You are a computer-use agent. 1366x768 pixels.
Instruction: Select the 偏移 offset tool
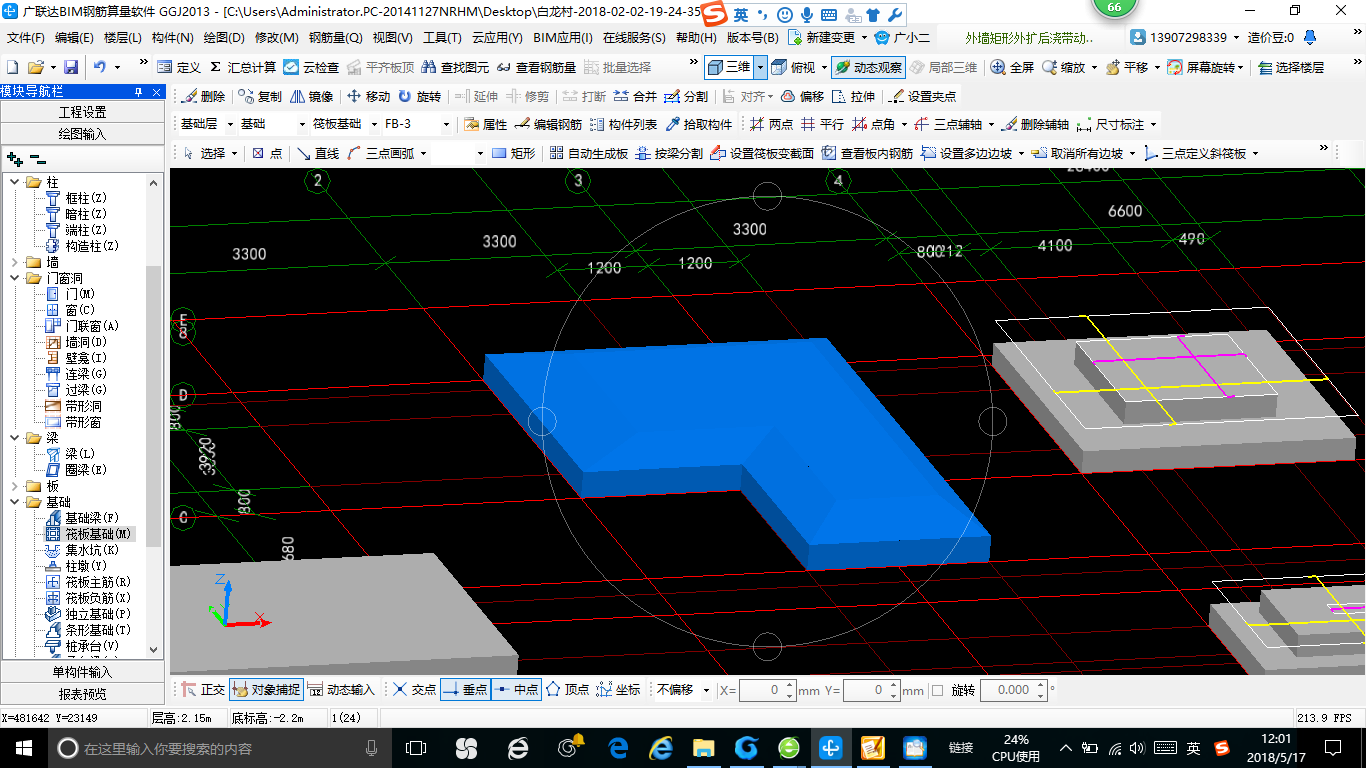(802, 97)
